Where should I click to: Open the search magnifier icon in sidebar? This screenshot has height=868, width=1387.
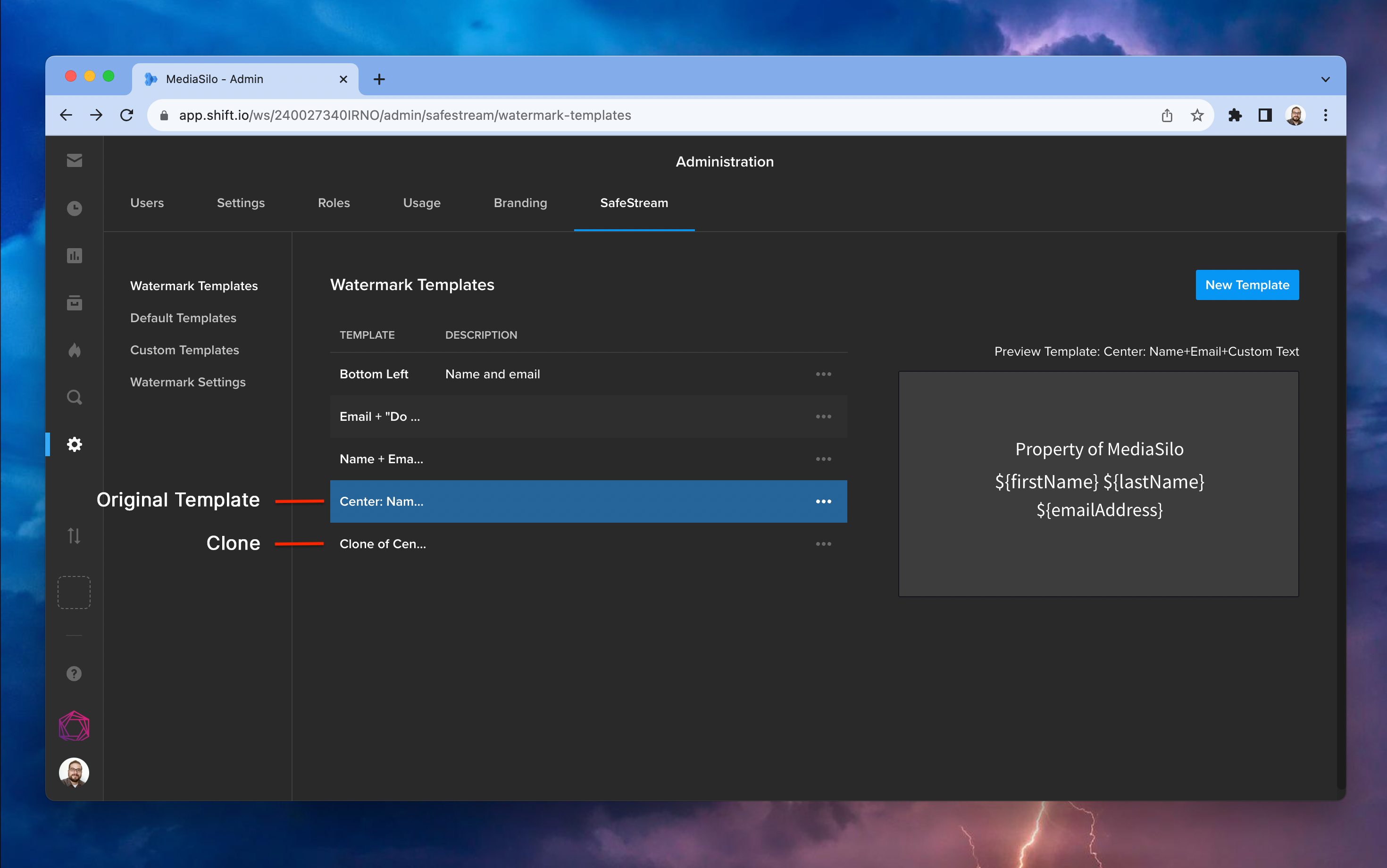[74, 397]
